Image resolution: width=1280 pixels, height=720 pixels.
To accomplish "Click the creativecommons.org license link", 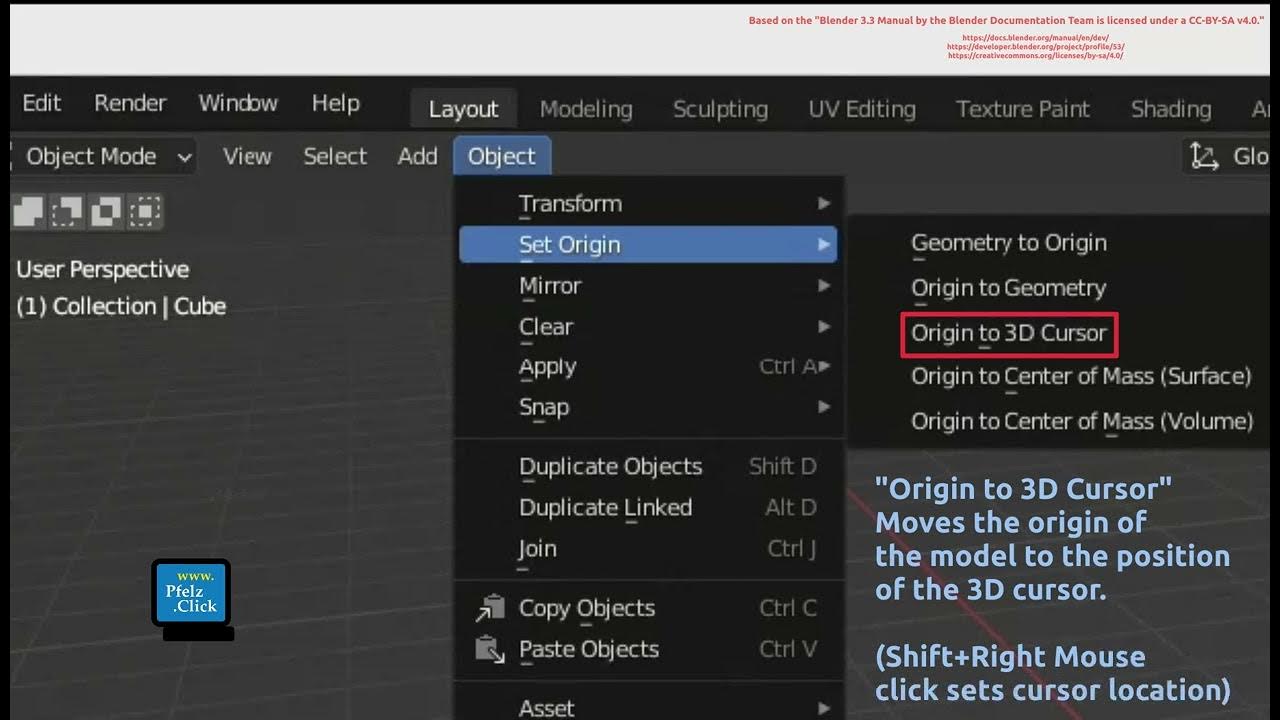I will [x=1035, y=56].
